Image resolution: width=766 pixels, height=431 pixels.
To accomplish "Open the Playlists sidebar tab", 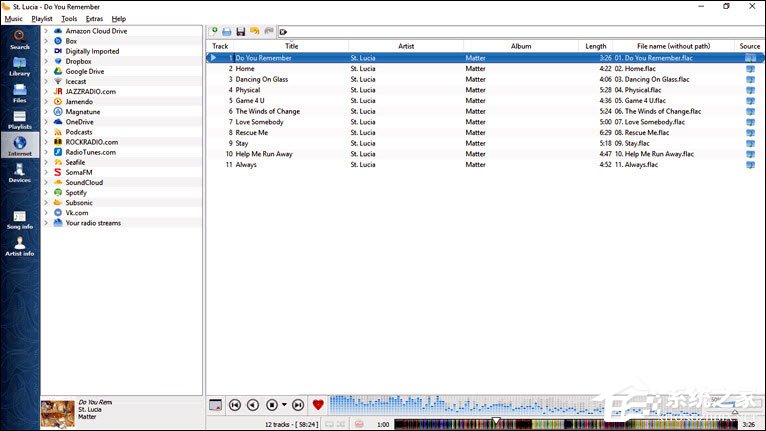I will [19, 120].
